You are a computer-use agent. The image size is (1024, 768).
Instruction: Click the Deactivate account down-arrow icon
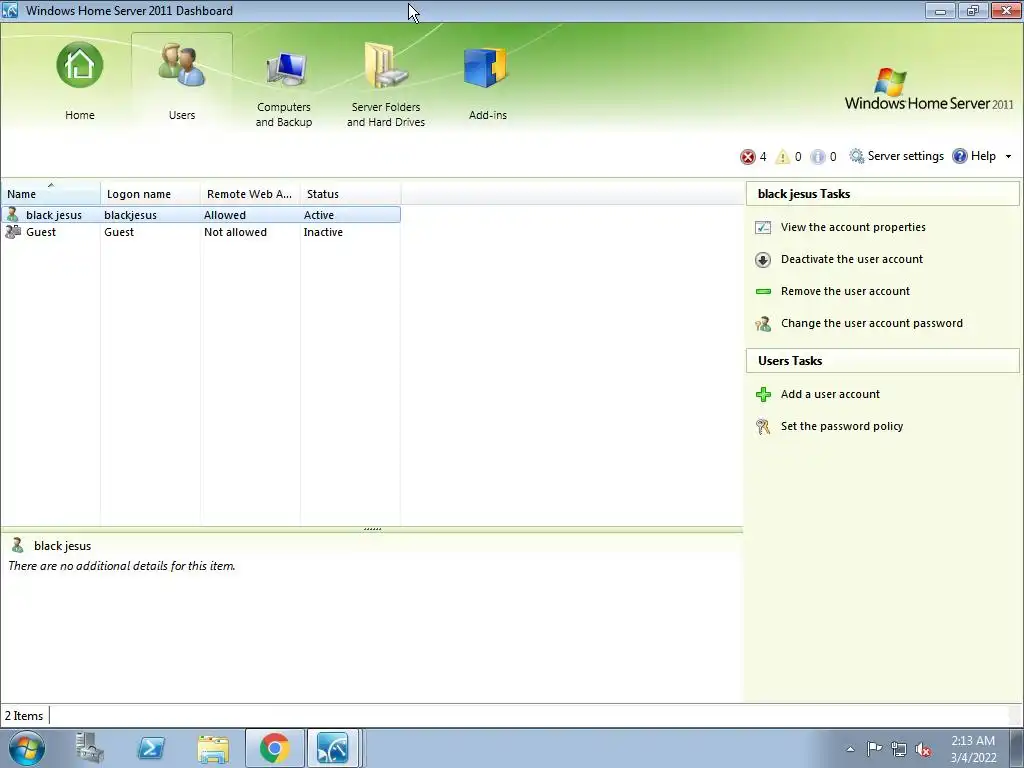763,259
